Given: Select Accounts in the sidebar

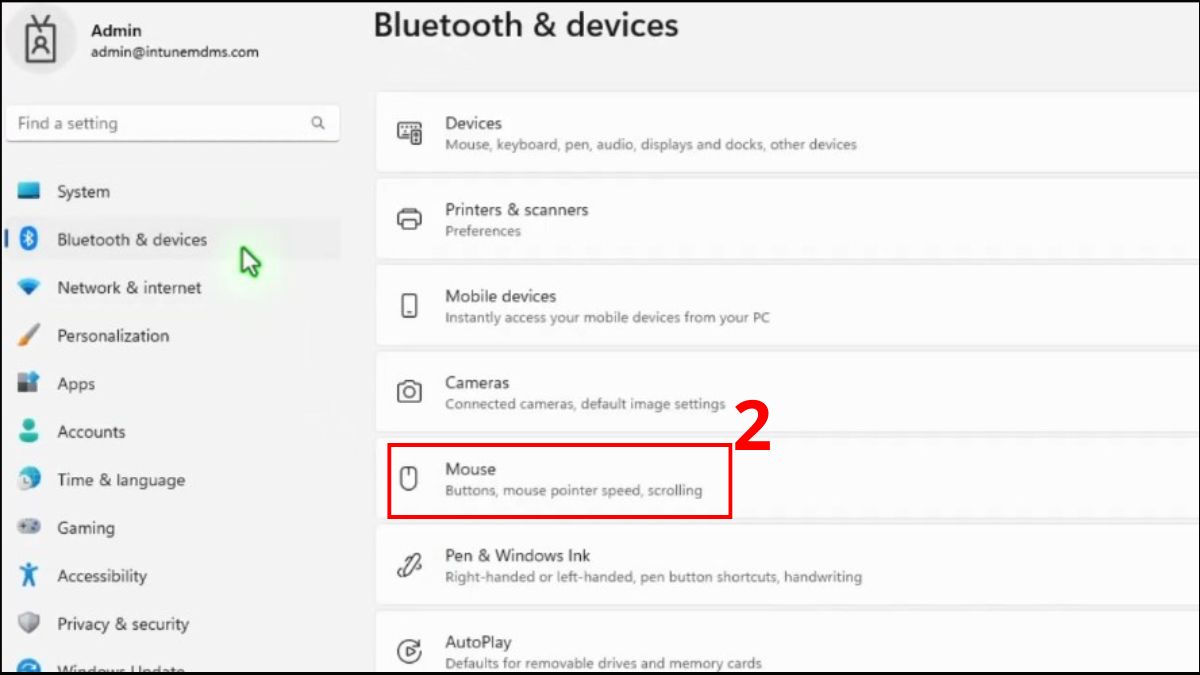Looking at the screenshot, I should pos(91,431).
